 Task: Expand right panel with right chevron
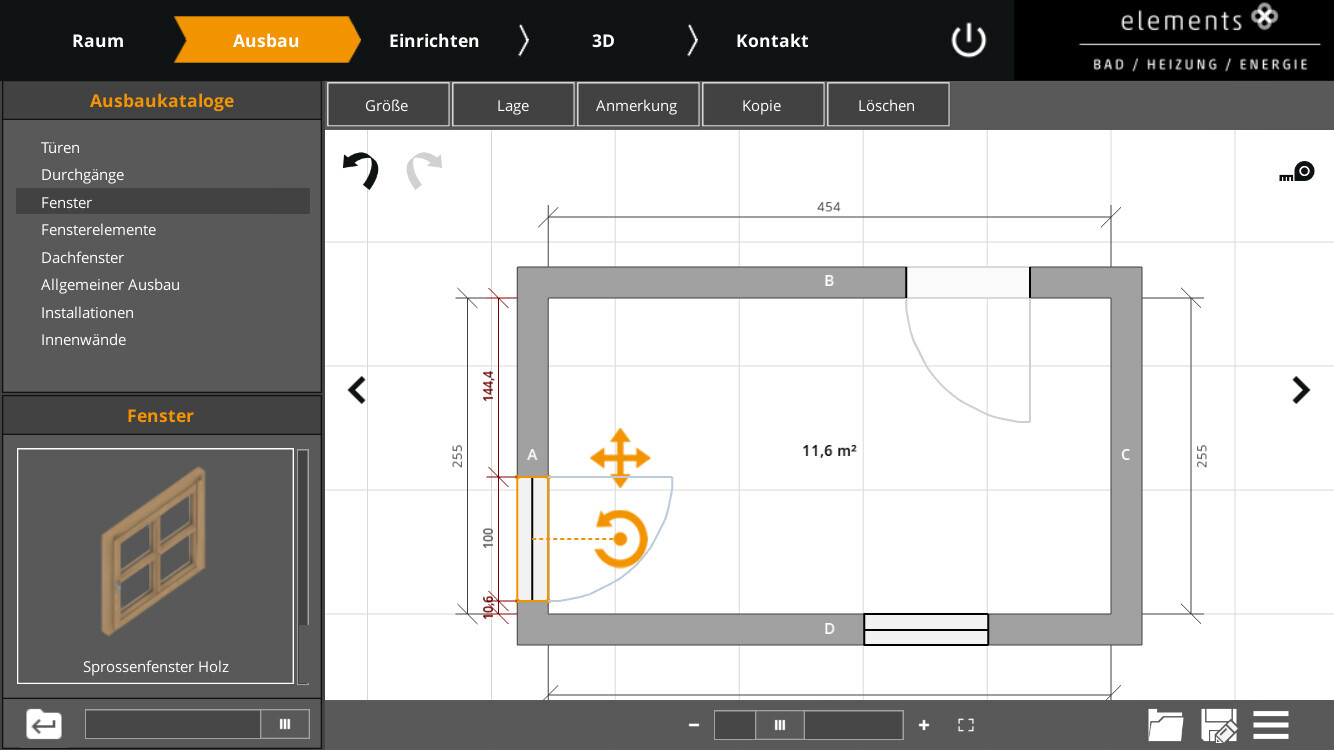[x=1300, y=389]
